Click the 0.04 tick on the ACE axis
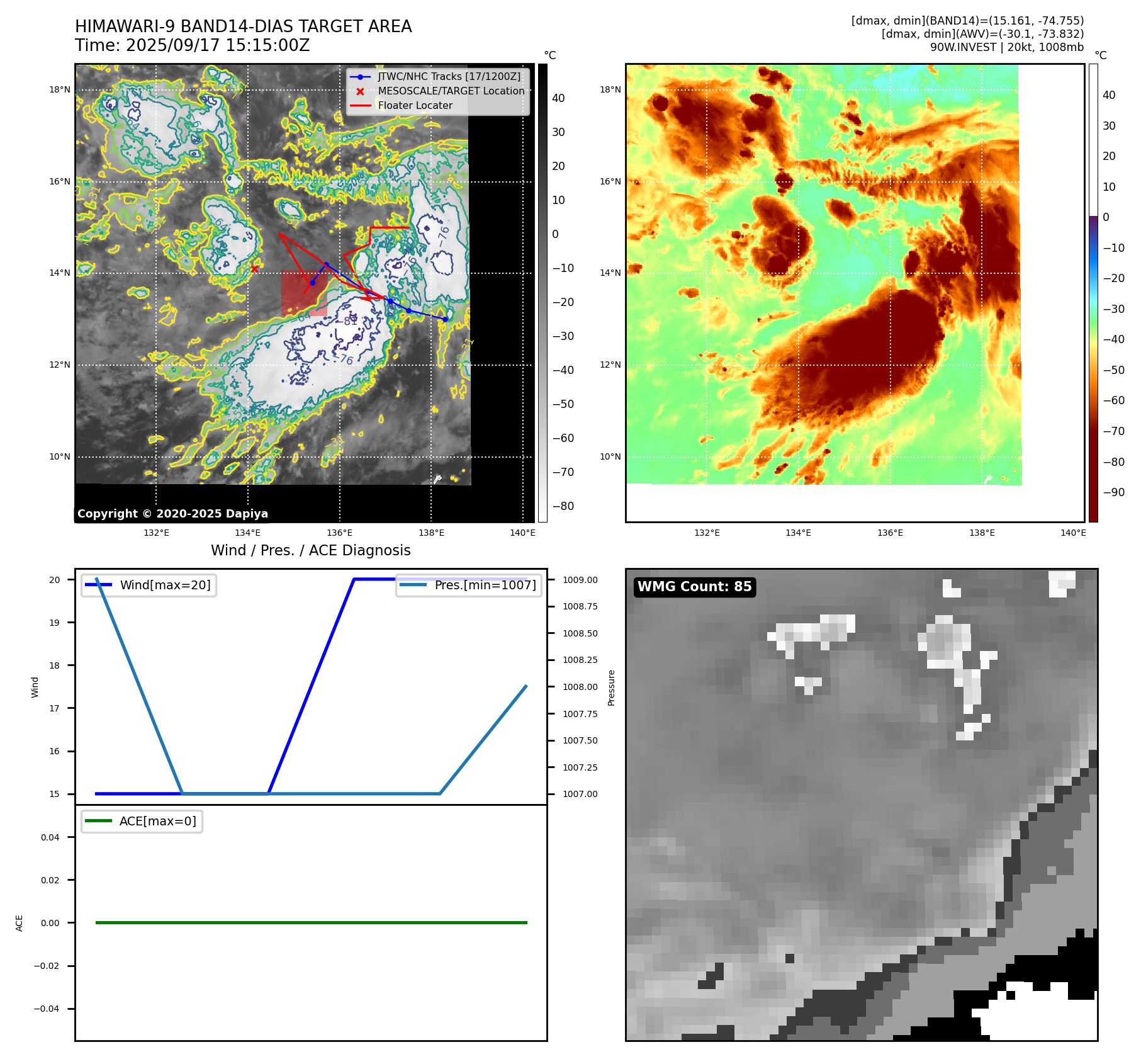 tap(50, 837)
